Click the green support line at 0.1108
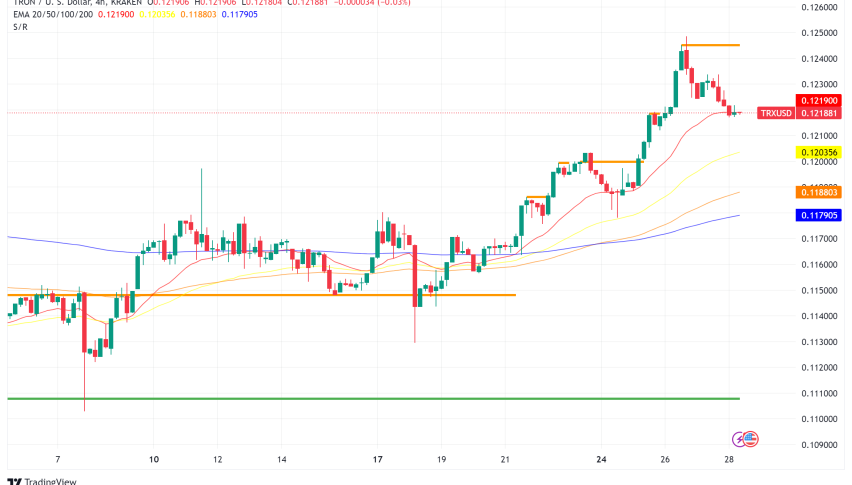Screen dimensions: 852x485 (300, 398)
